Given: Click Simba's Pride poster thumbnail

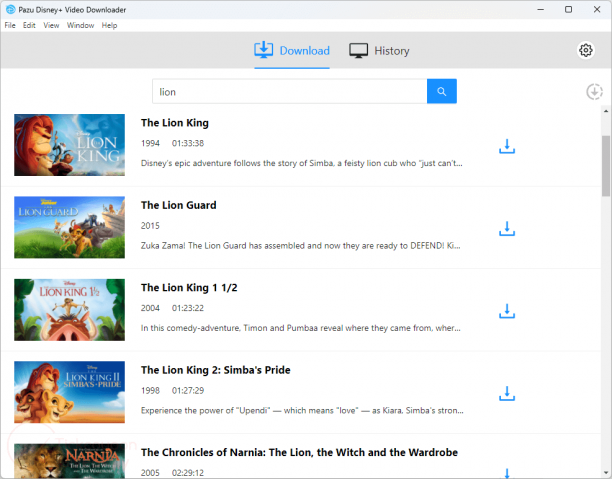Looking at the screenshot, I should coord(69,392).
